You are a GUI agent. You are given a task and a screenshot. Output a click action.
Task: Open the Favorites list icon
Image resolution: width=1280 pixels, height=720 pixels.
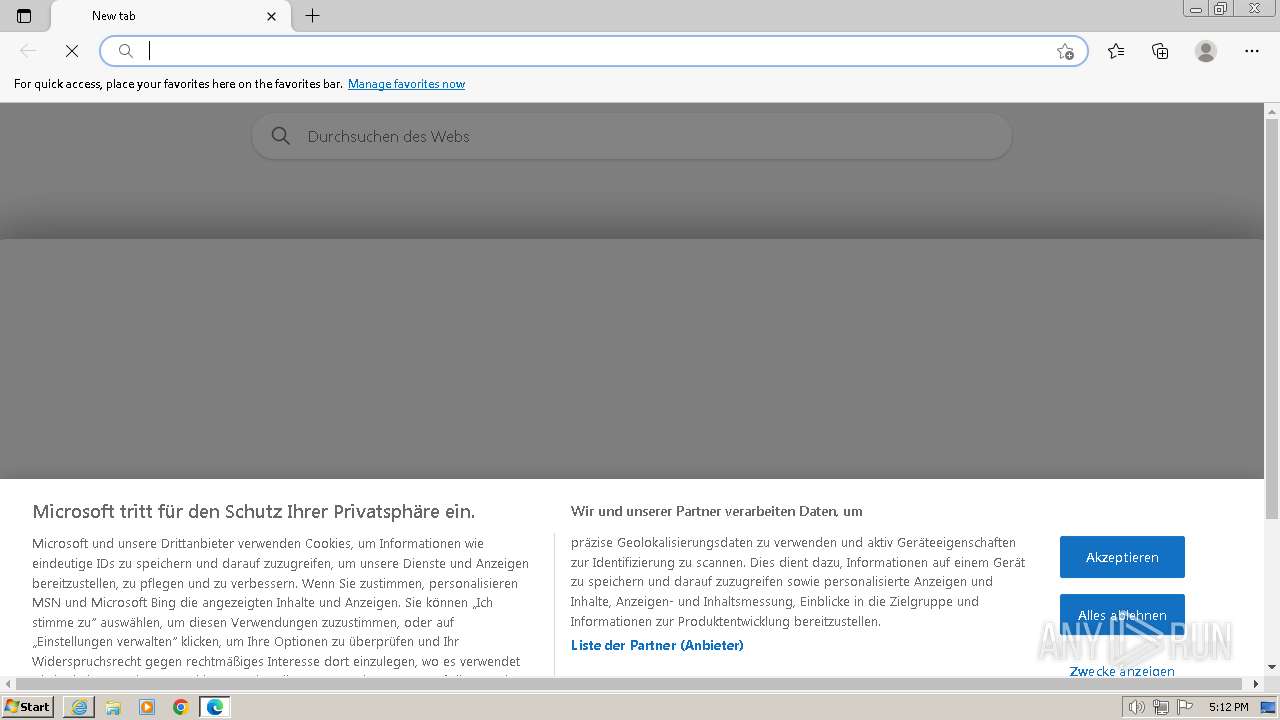coord(1116,51)
